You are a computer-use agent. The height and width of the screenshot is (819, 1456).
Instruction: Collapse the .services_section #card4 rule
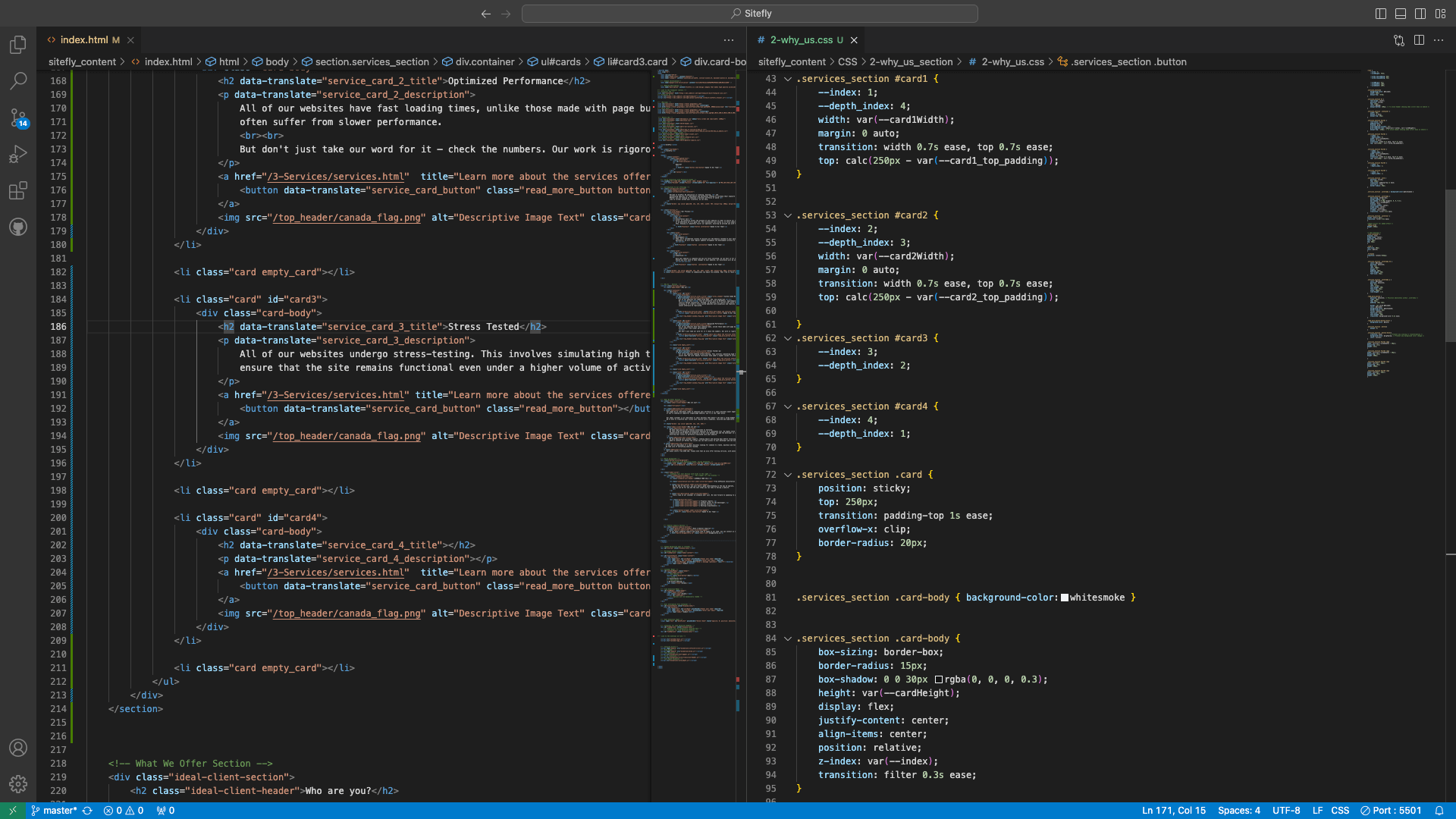click(788, 406)
